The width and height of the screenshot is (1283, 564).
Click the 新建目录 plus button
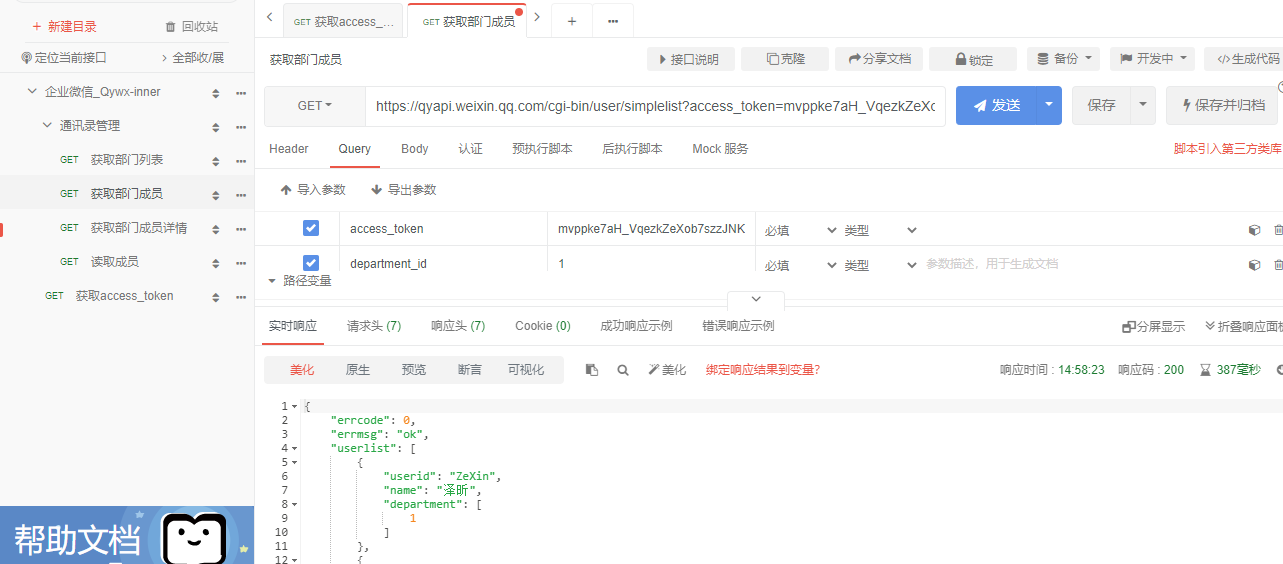coord(64,27)
